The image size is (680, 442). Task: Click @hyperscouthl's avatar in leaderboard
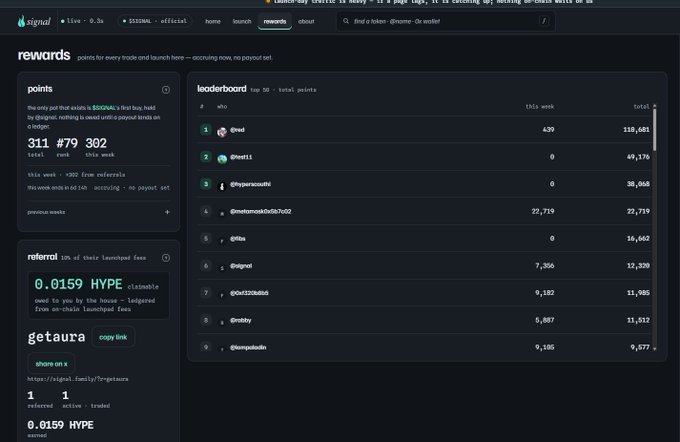click(x=222, y=187)
